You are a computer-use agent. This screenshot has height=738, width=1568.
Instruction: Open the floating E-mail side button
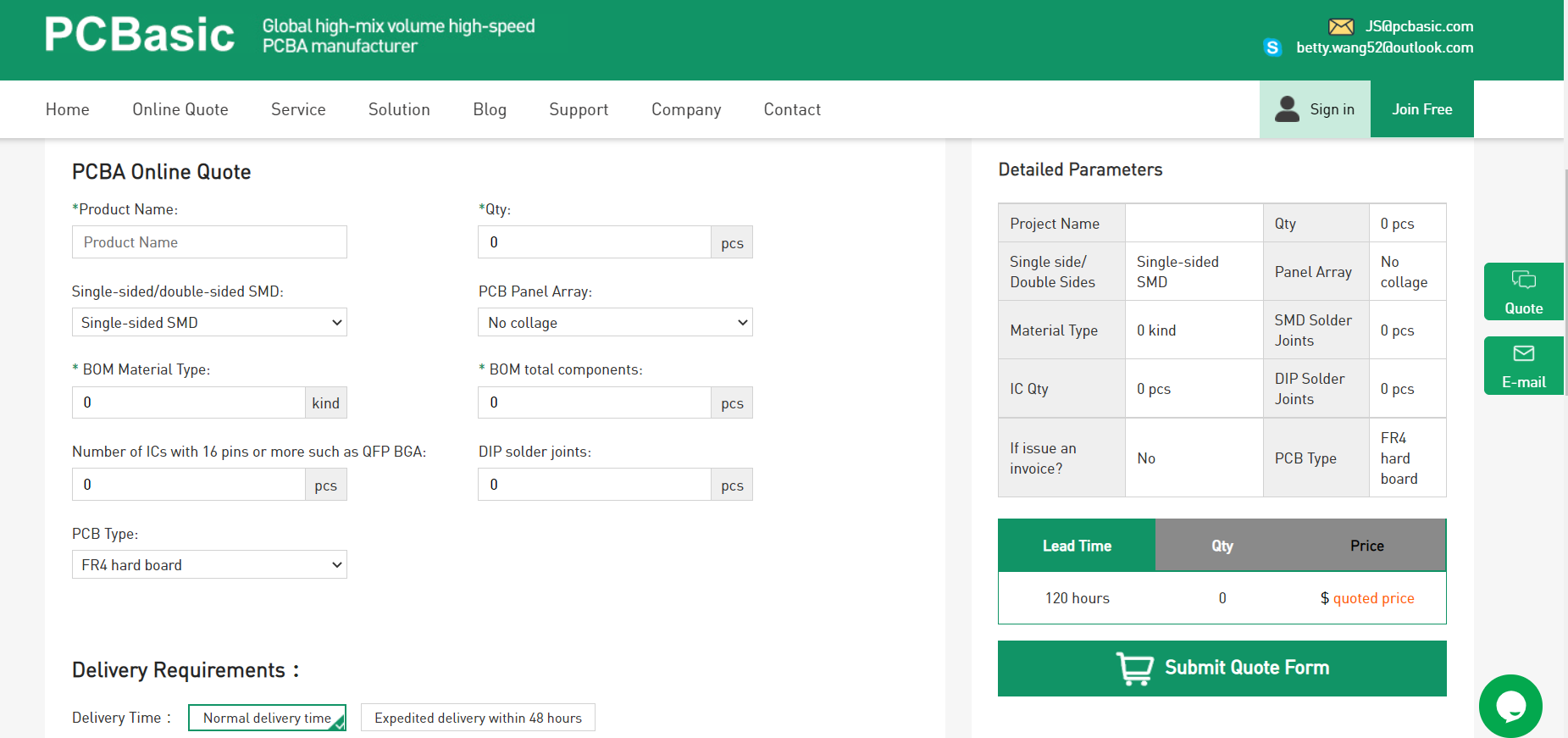(1523, 365)
